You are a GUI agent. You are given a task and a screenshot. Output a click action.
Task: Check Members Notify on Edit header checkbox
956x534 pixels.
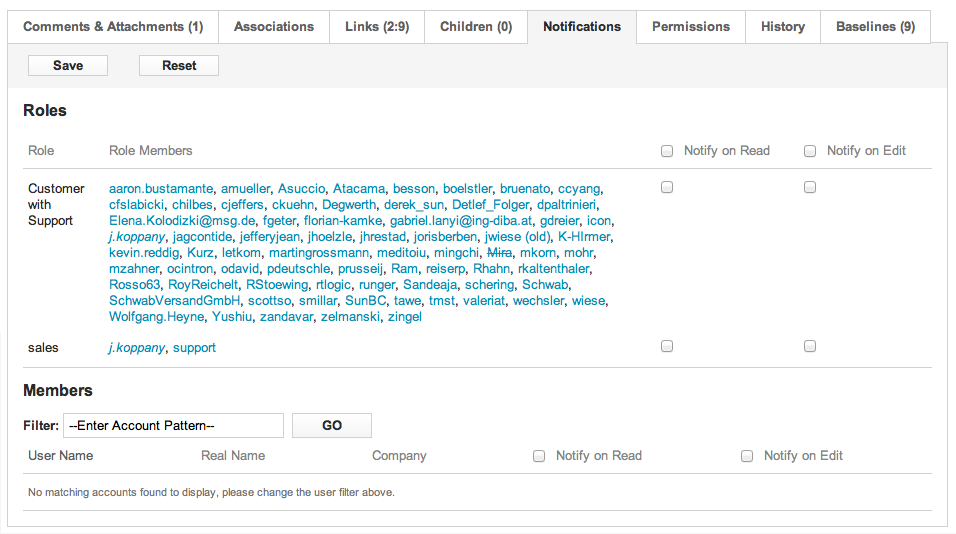pyautogui.click(x=747, y=456)
